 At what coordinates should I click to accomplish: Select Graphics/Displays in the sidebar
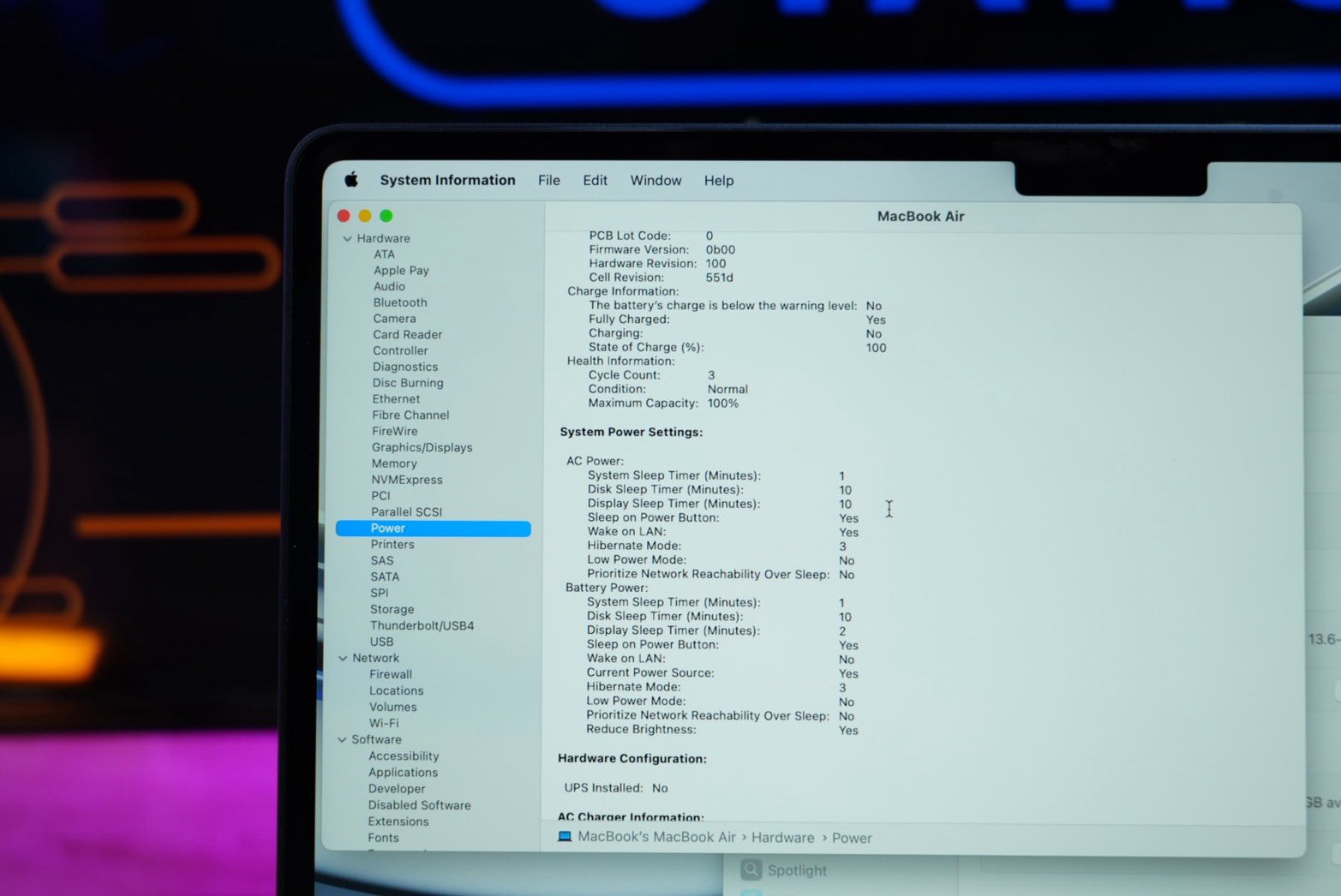tap(422, 447)
